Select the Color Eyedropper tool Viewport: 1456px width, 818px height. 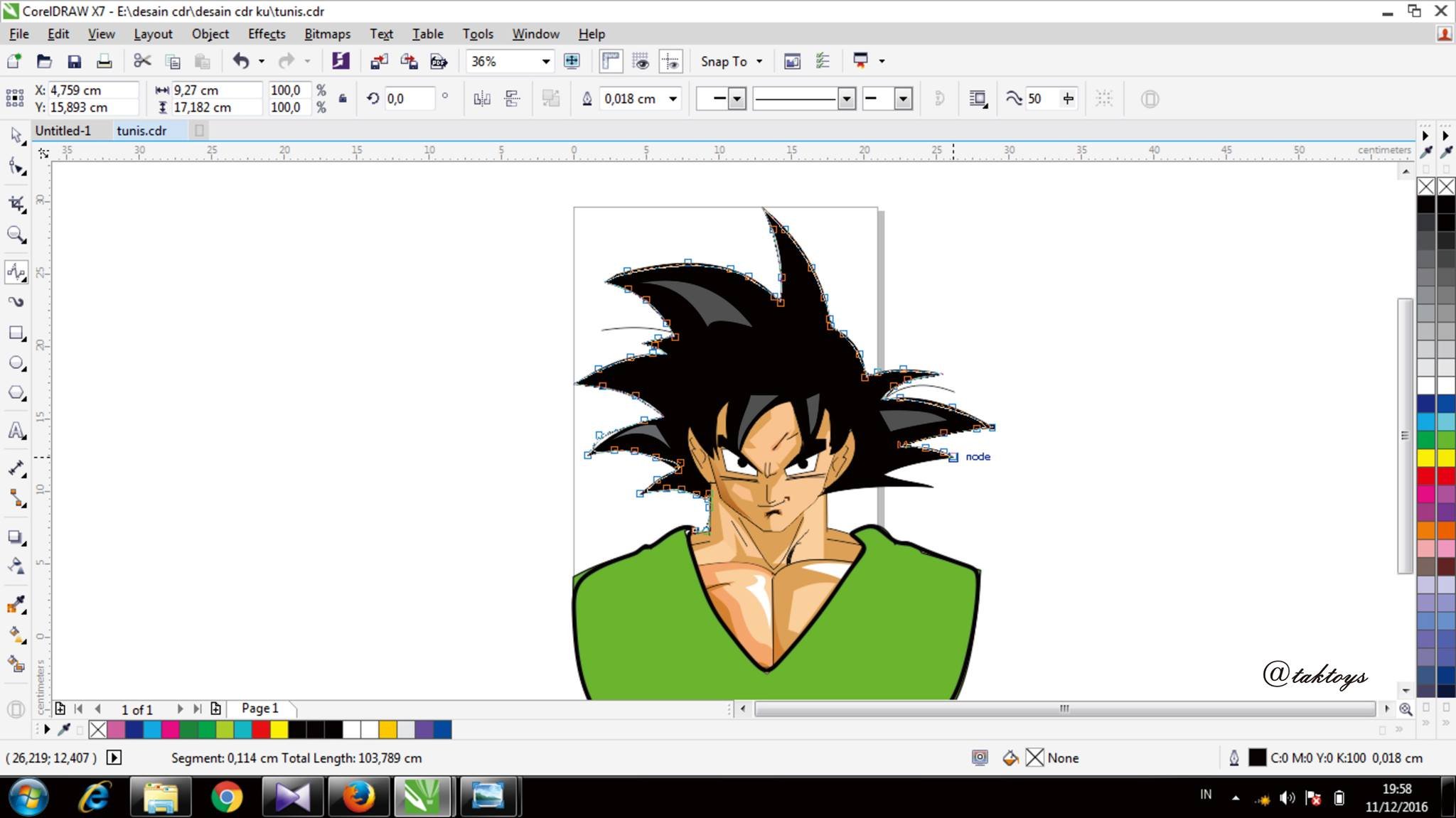(x=16, y=605)
